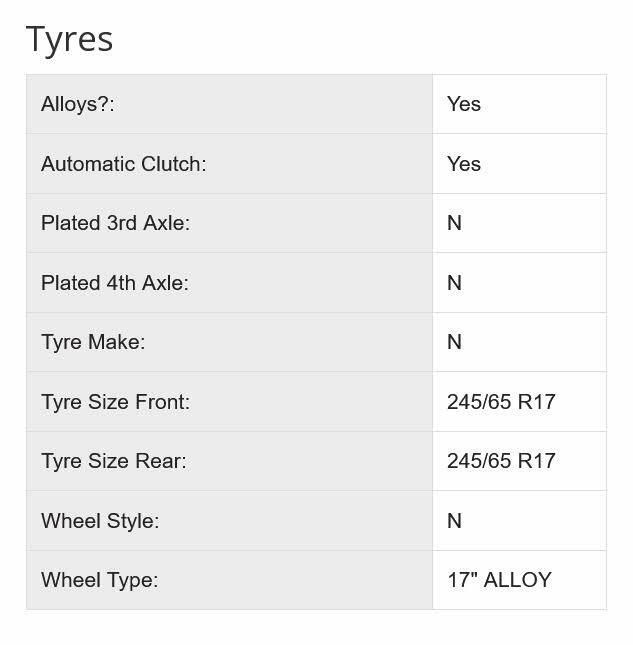
Task: Click the 245/65 R17 front tyre size value
Action: (501, 402)
